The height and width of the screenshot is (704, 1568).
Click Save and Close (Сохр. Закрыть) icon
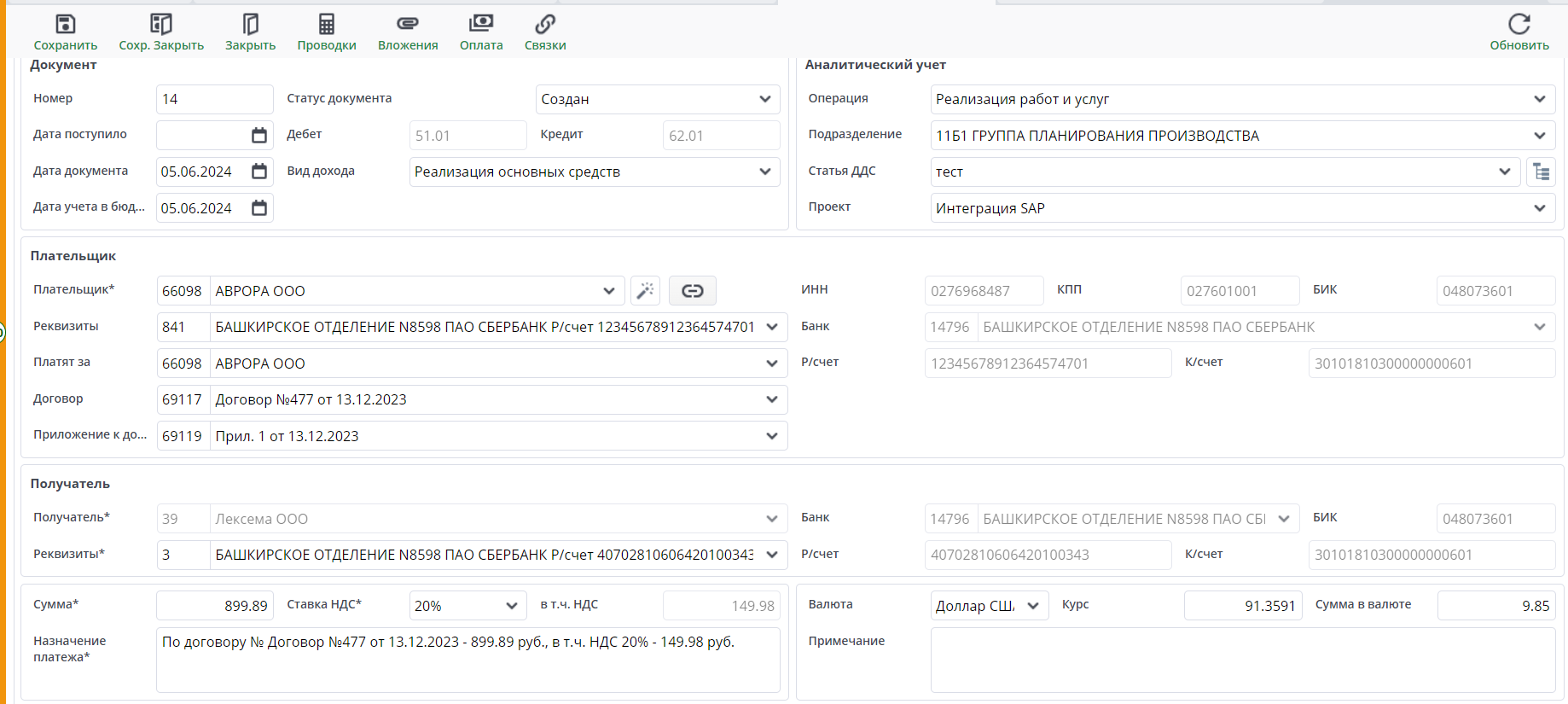click(x=161, y=25)
